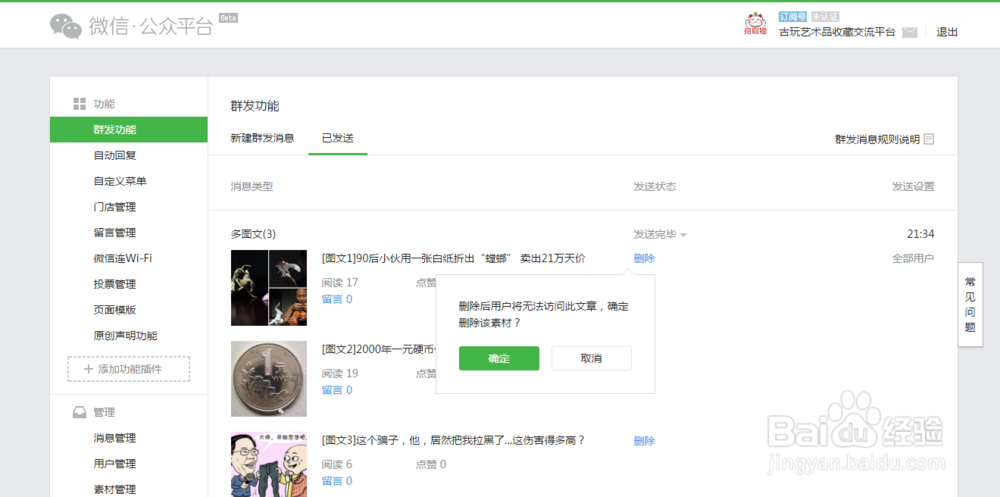Image resolution: width=1000 pixels, height=497 pixels.
Task: Click the 微信·公众平台 title text
Action: pyautogui.click(x=151, y=26)
